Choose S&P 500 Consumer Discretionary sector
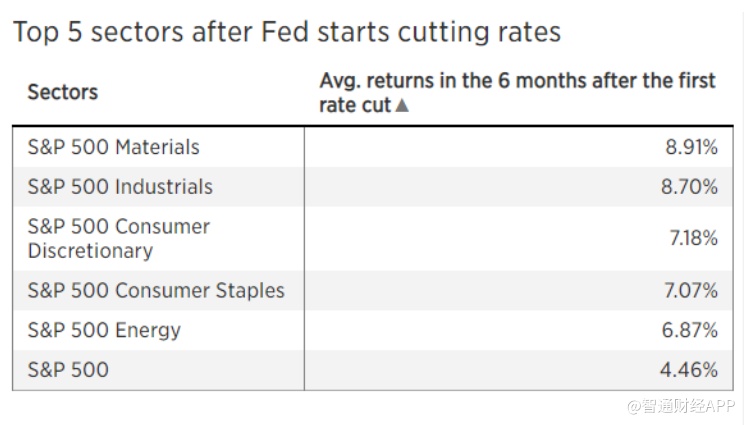Image resolution: width=745 pixels, height=425 pixels. tap(118, 238)
